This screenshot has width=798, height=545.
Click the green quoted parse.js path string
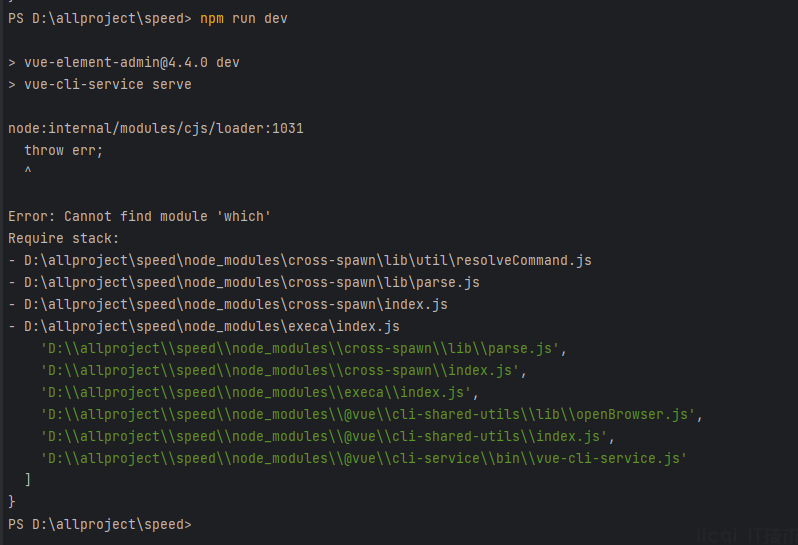300,349
